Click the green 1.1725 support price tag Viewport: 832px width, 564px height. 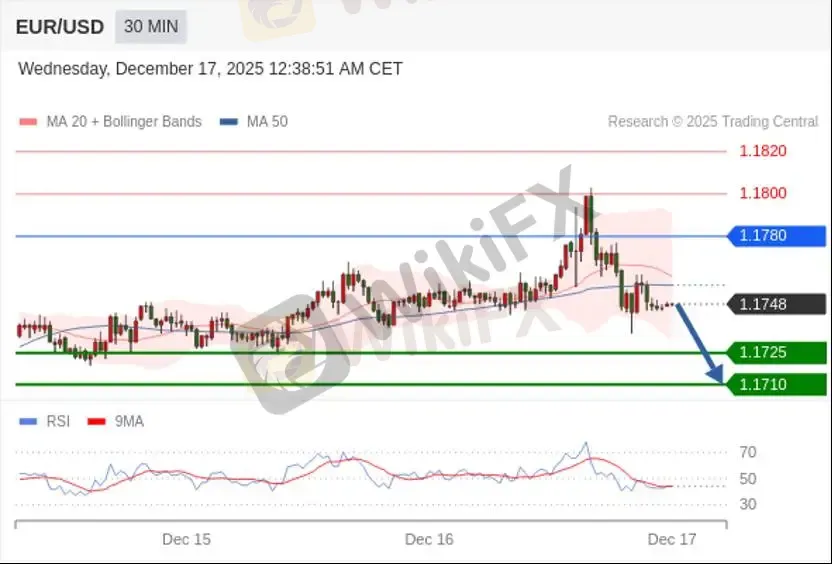[x=777, y=352]
